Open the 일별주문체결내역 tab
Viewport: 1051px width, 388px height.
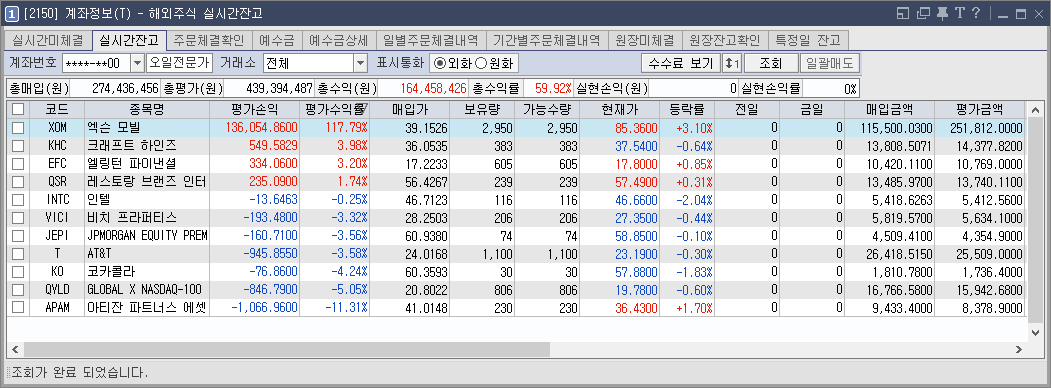430,40
